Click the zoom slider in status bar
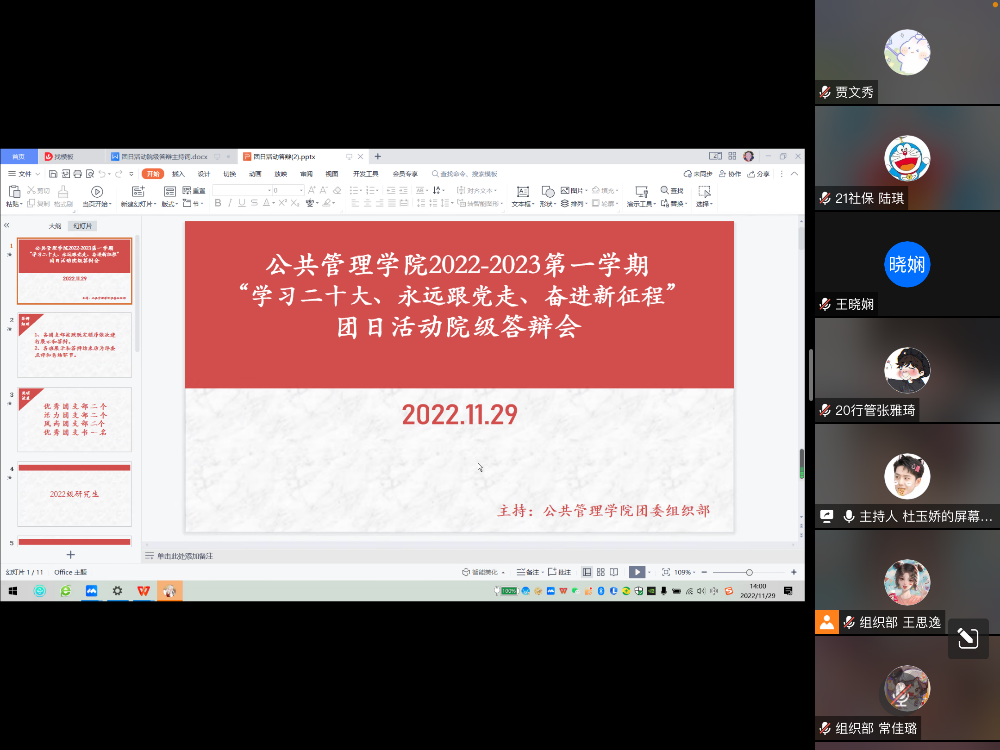 click(749, 572)
